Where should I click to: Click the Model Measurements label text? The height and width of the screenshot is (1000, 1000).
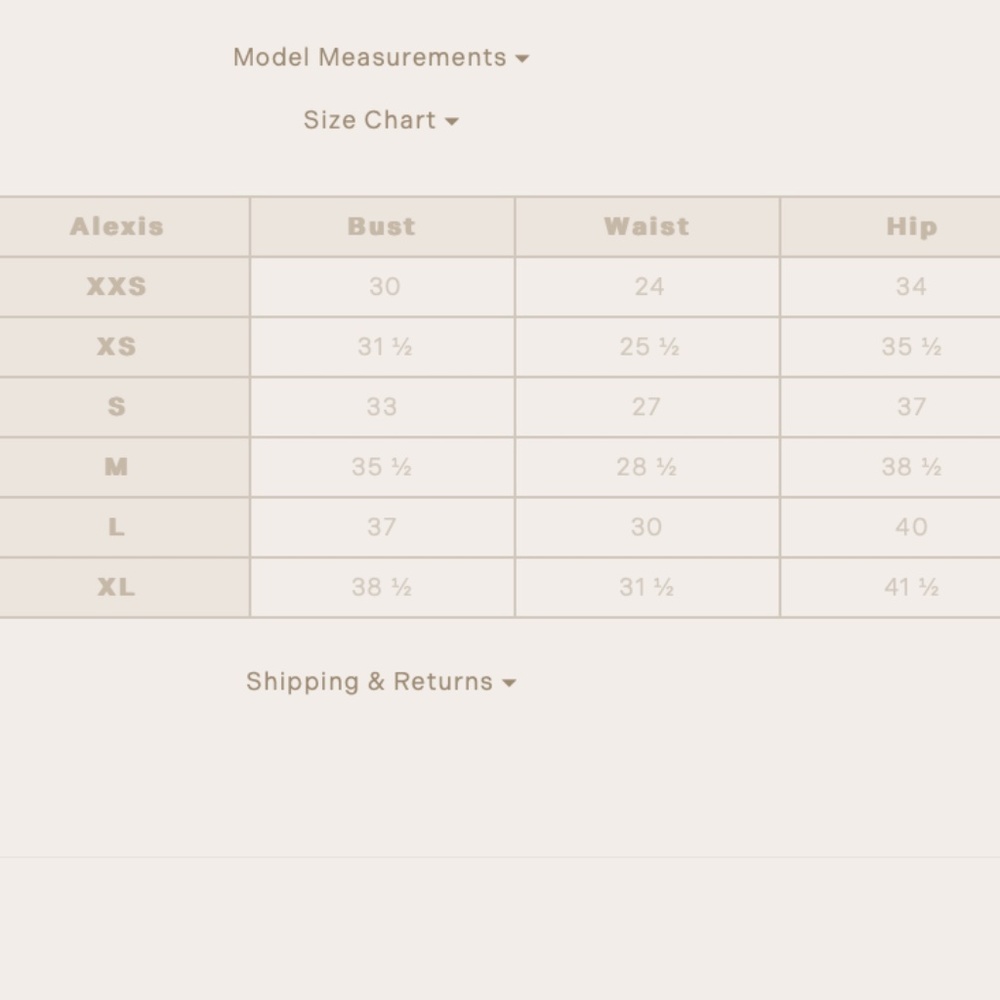point(369,58)
